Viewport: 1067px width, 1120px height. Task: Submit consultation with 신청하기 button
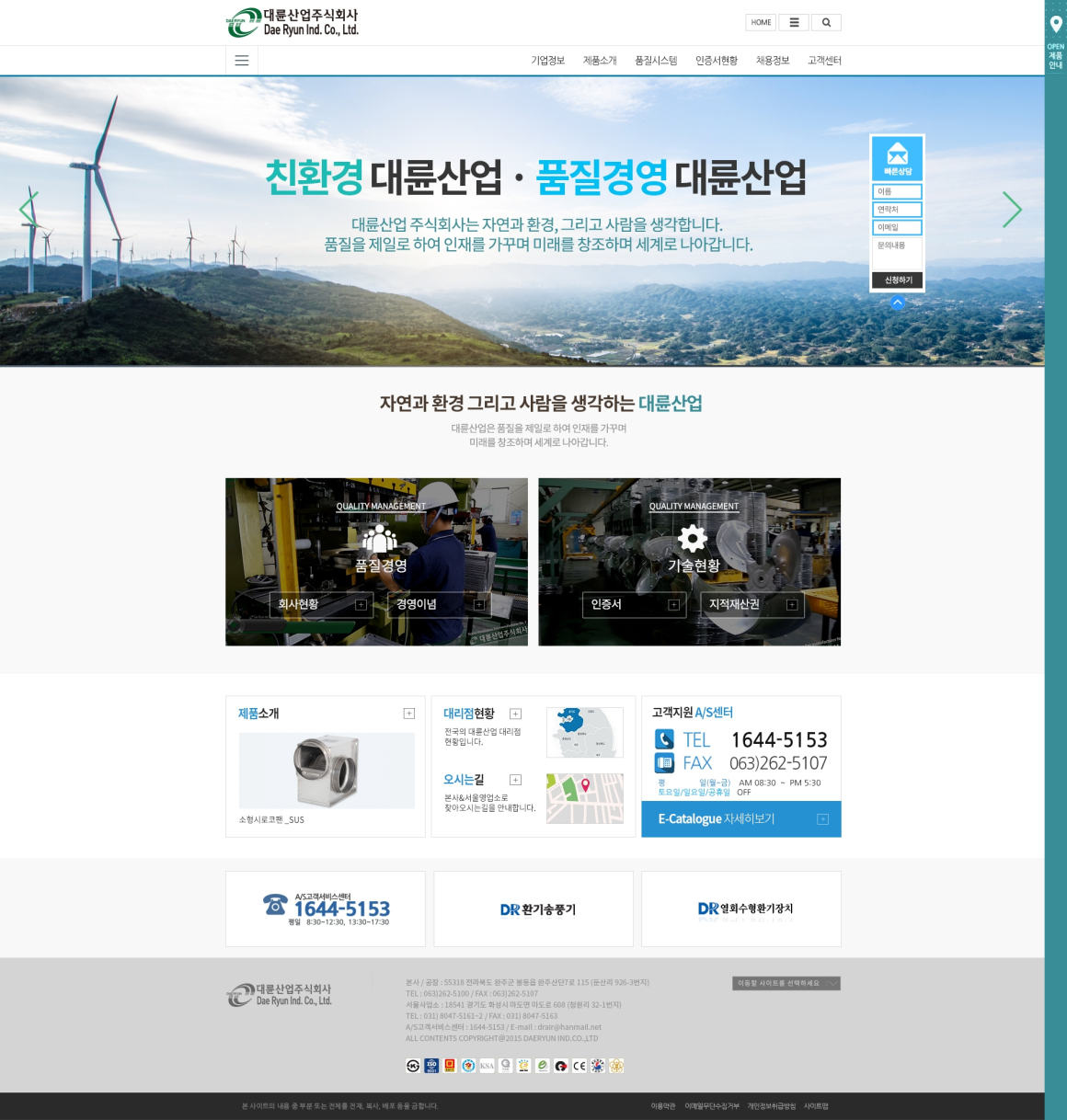pyautogui.click(x=898, y=280)
